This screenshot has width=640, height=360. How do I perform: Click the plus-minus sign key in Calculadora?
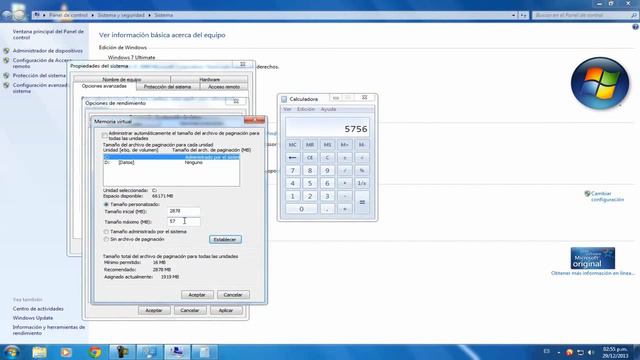click(344, 158)
